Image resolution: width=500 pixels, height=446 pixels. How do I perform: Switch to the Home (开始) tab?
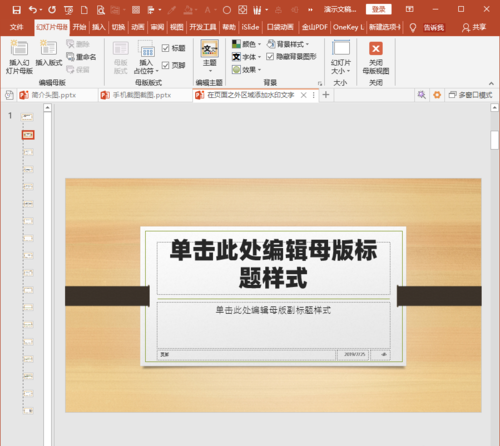pyautogui.click(x=79, y=27)
